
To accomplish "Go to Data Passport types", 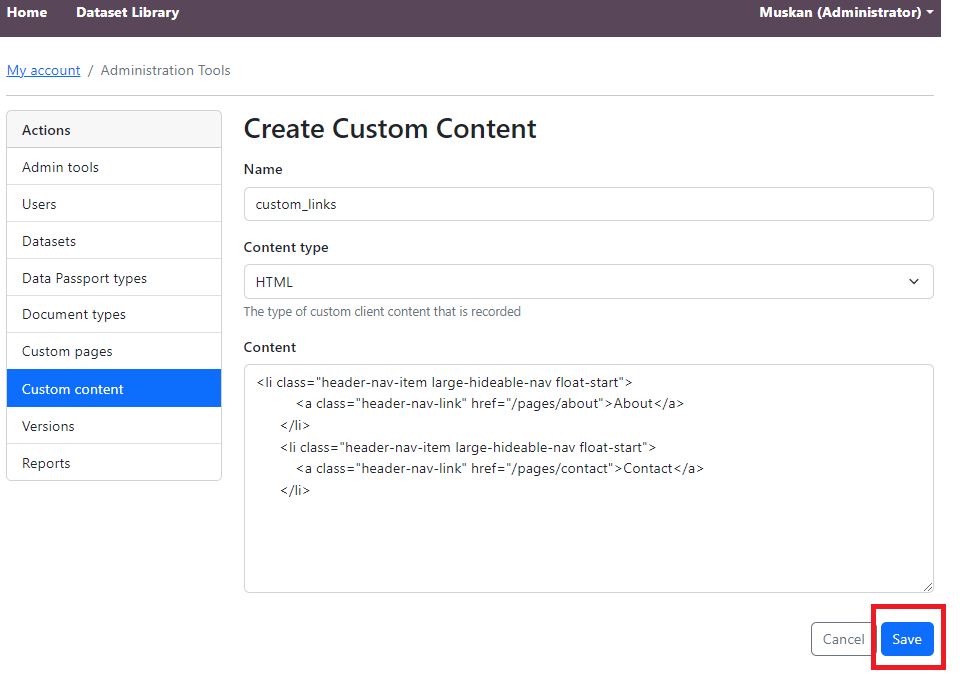I will point(84,278).
